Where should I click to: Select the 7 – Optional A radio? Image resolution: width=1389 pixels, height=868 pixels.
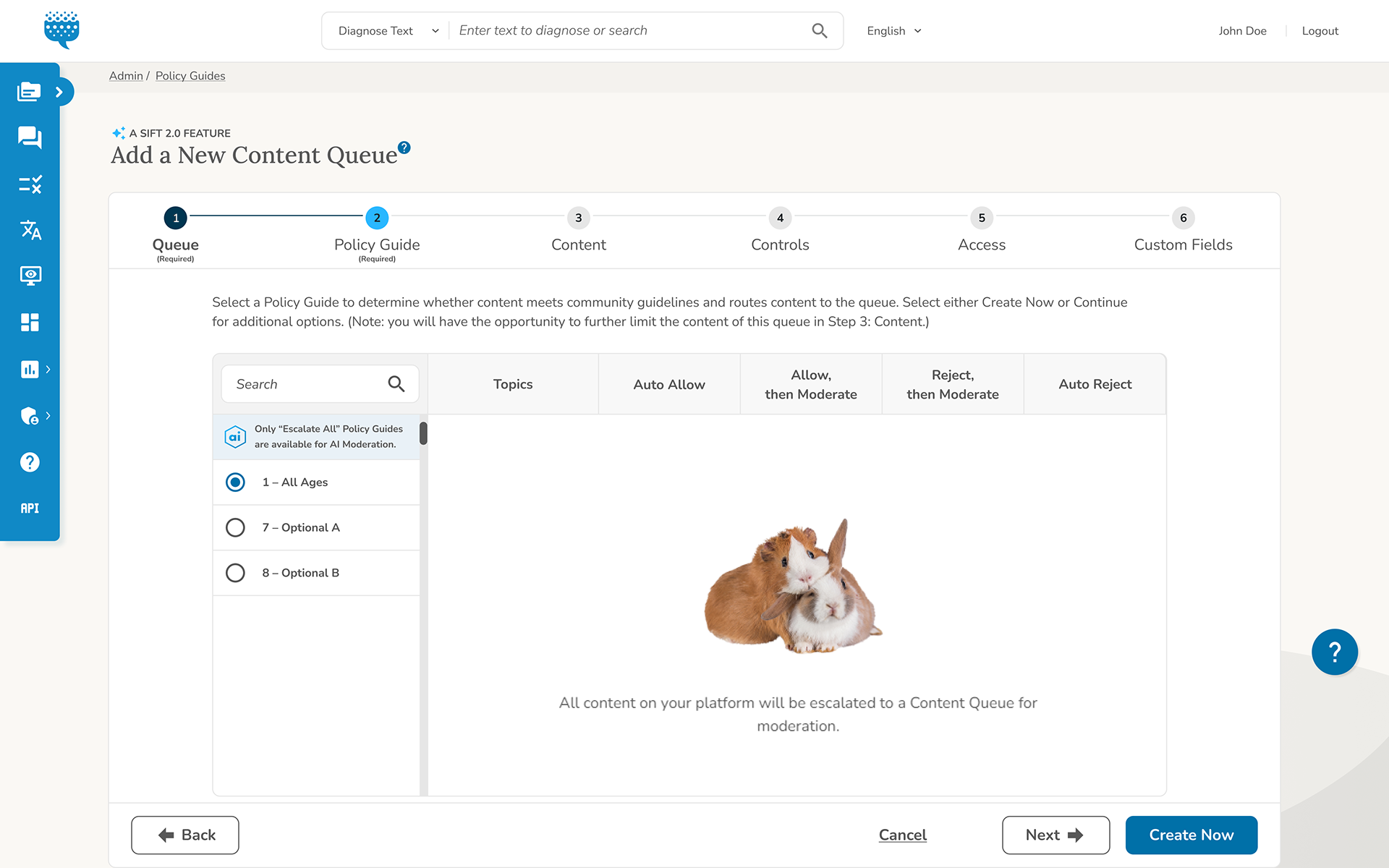point(235,527)
